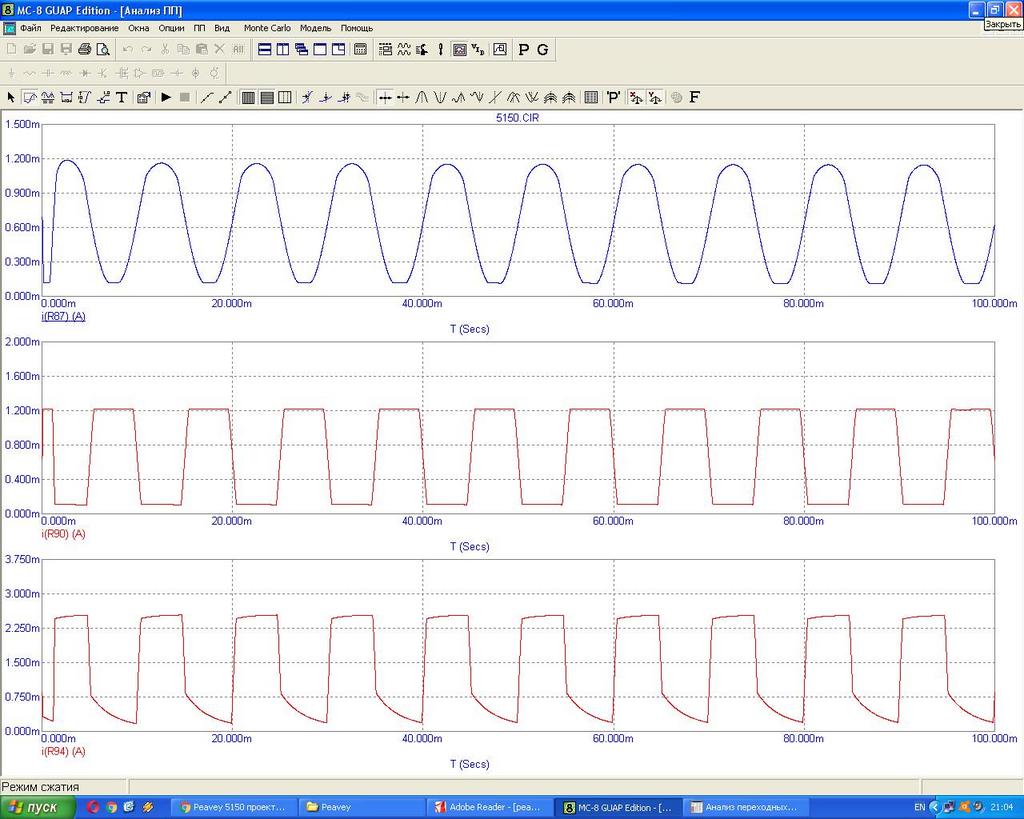
Task: Click the 'P' quoted performance icon
Action: pyautogui.click(x=613, y=97)
